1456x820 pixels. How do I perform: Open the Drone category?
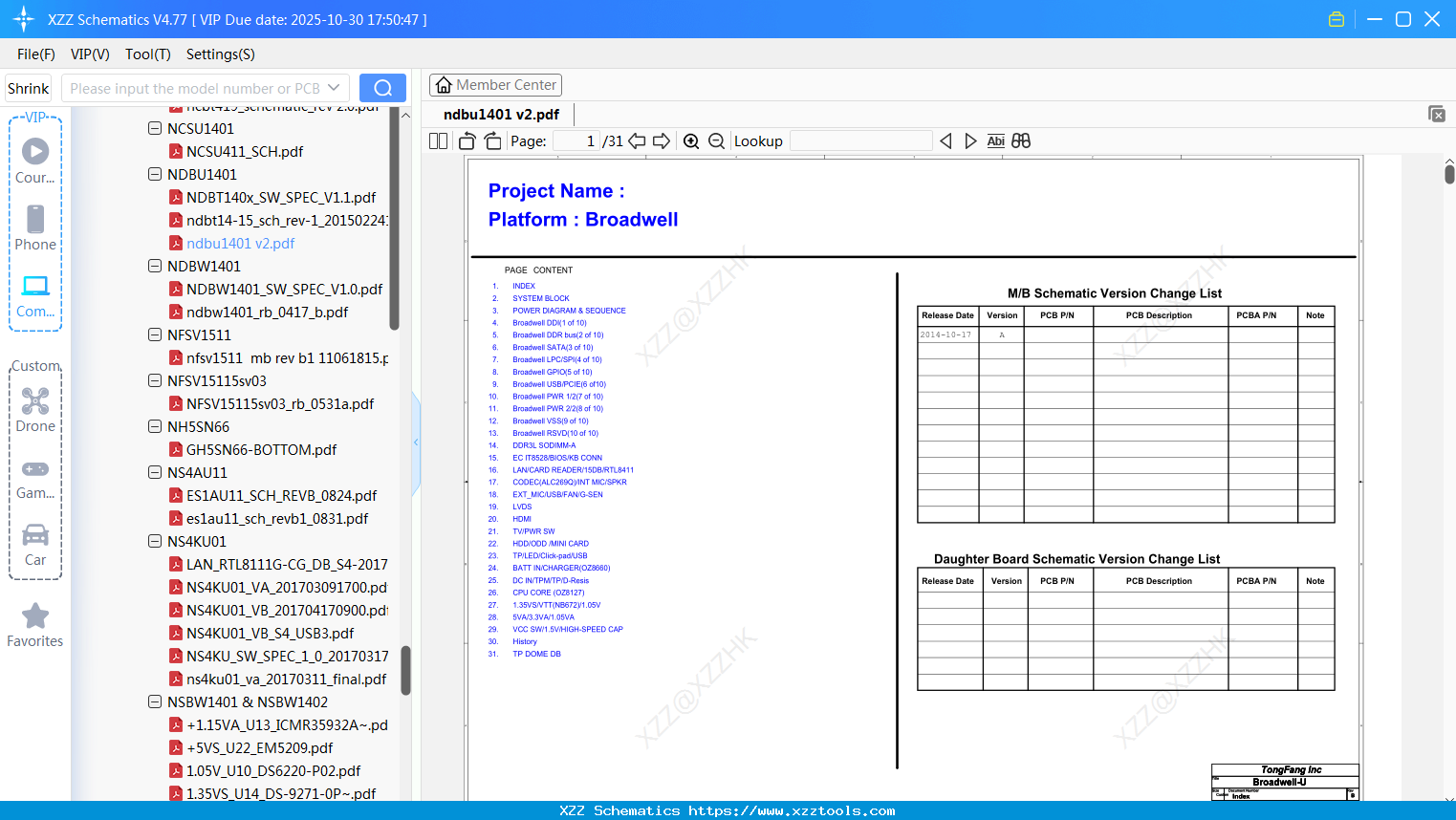[35, 410]
